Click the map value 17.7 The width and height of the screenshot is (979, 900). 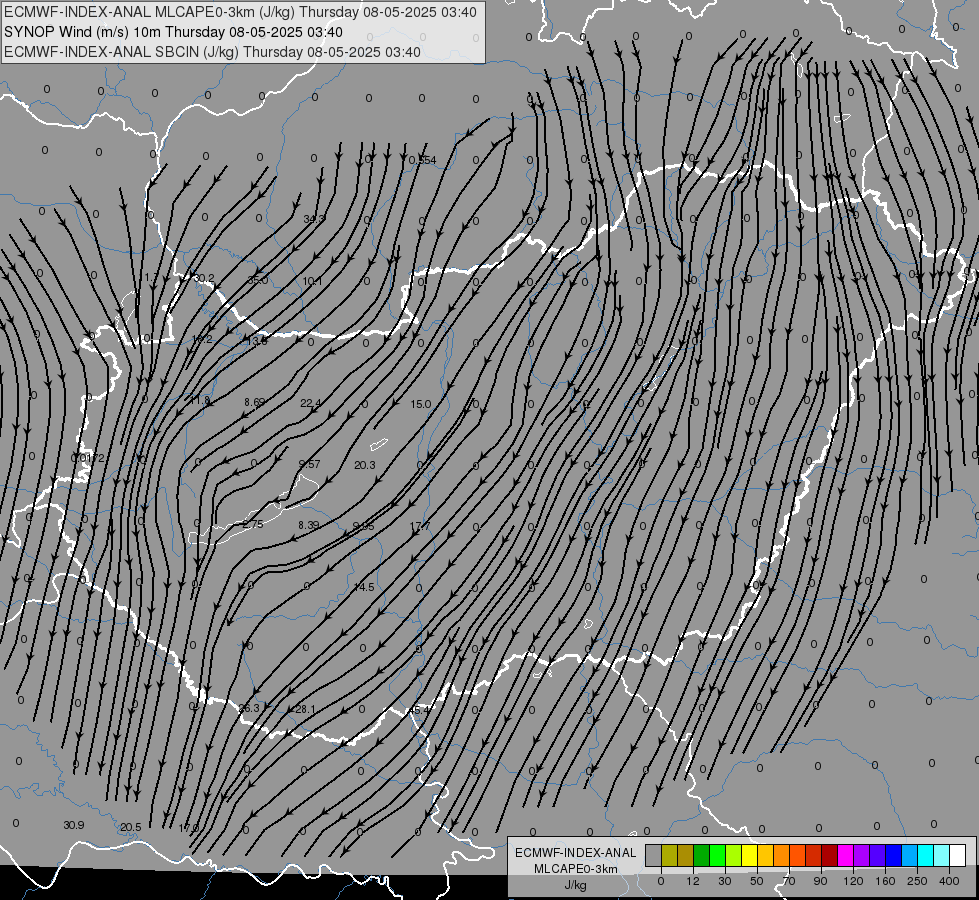click(x=420, y=527)
